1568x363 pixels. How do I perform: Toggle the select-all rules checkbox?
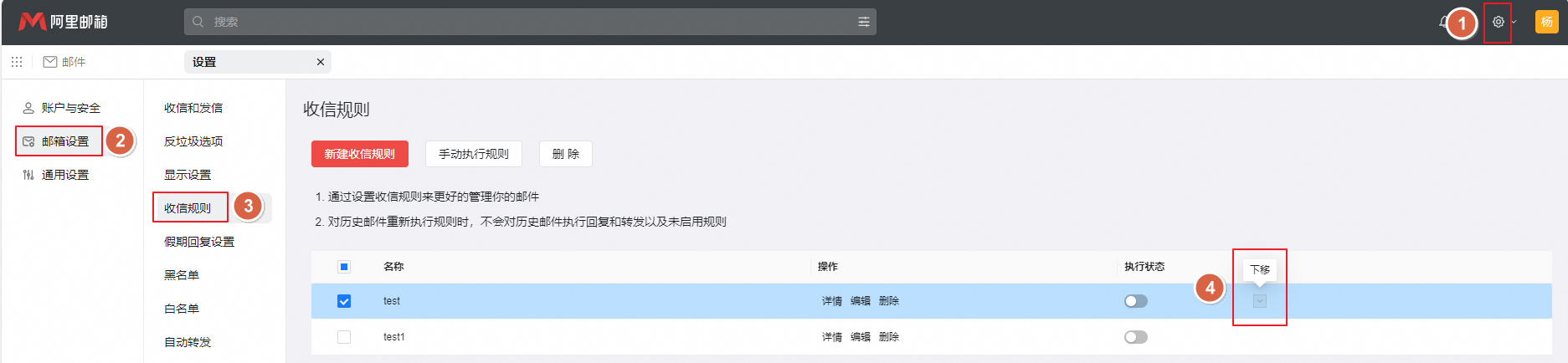[344, 267]
